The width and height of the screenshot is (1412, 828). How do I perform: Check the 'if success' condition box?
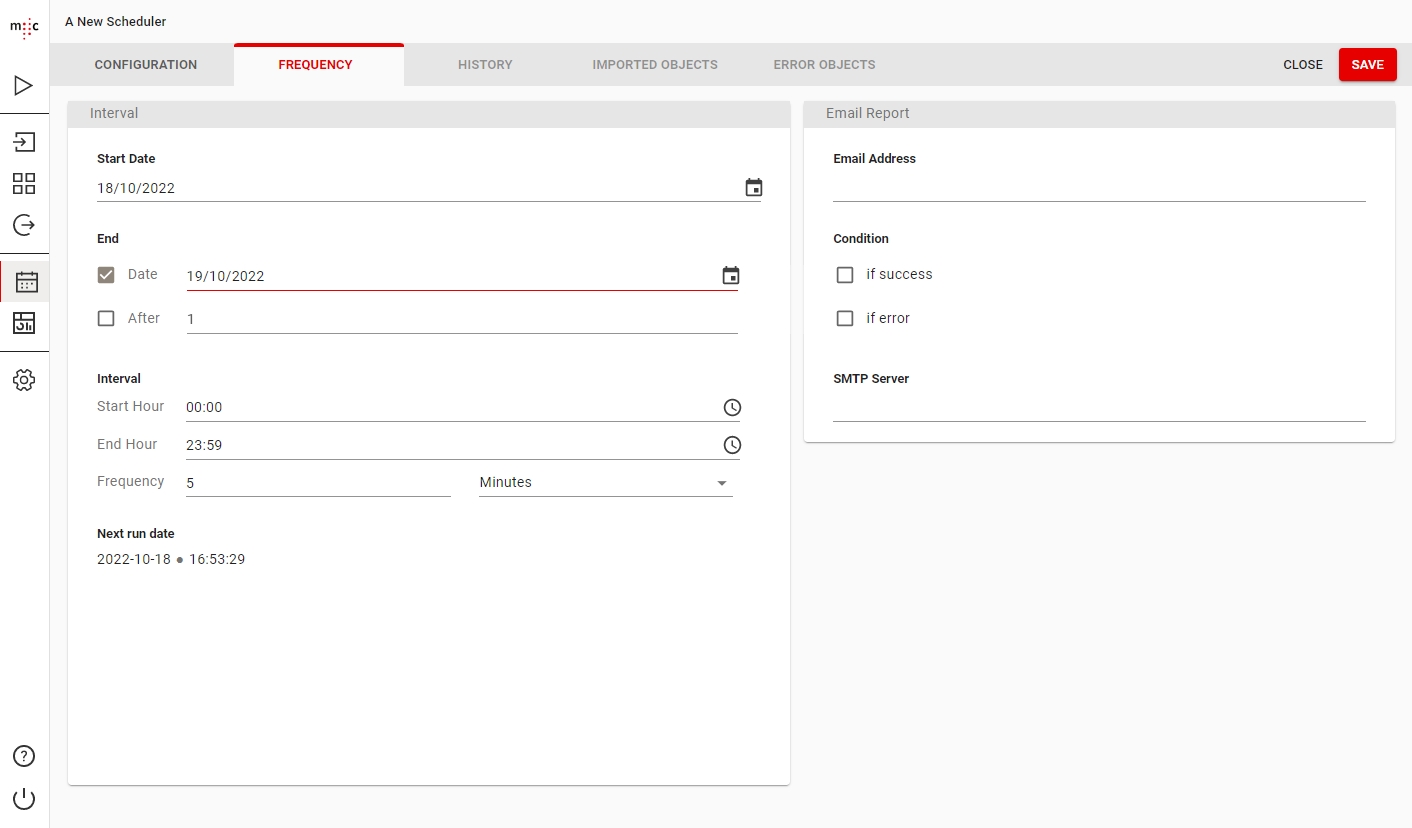click(845, 275)
